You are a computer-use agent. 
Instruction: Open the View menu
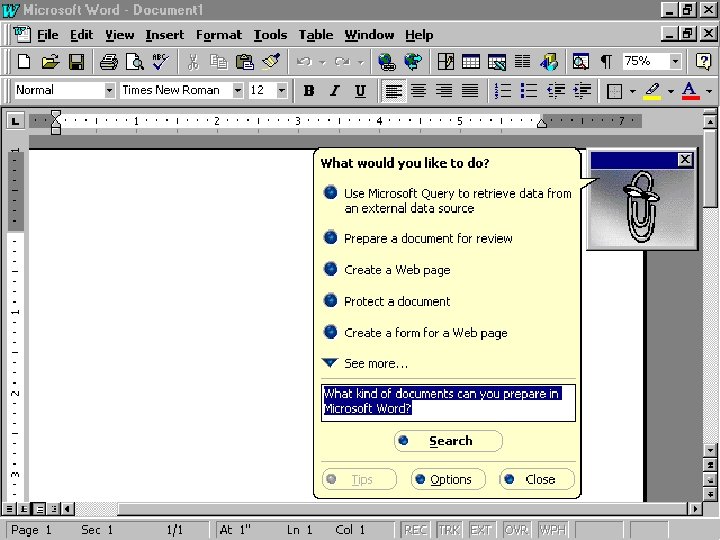[119, 35]
